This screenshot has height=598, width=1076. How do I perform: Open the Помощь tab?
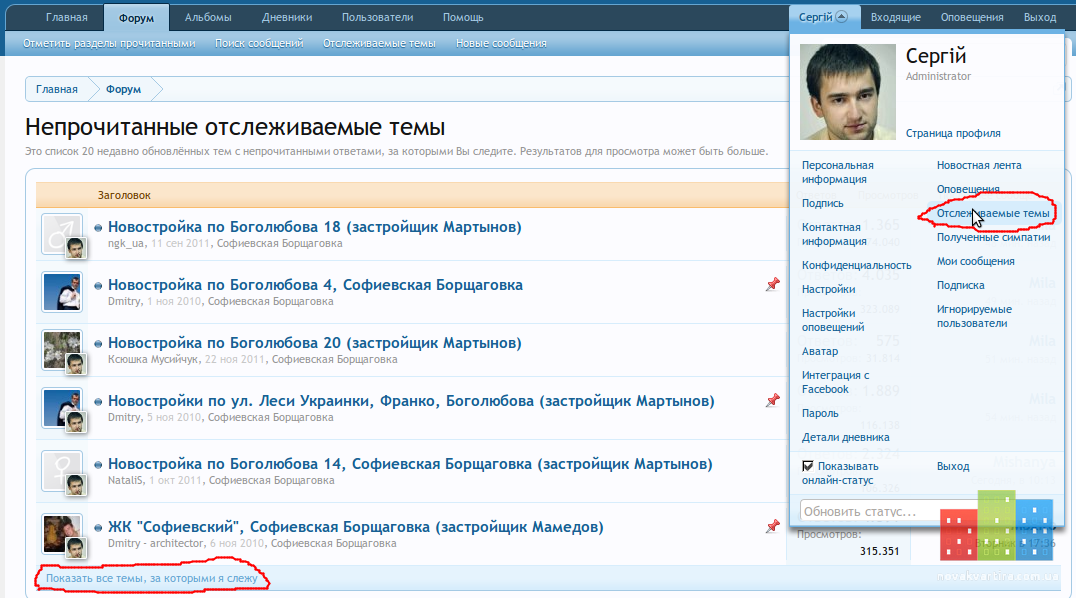pos(463,17)
